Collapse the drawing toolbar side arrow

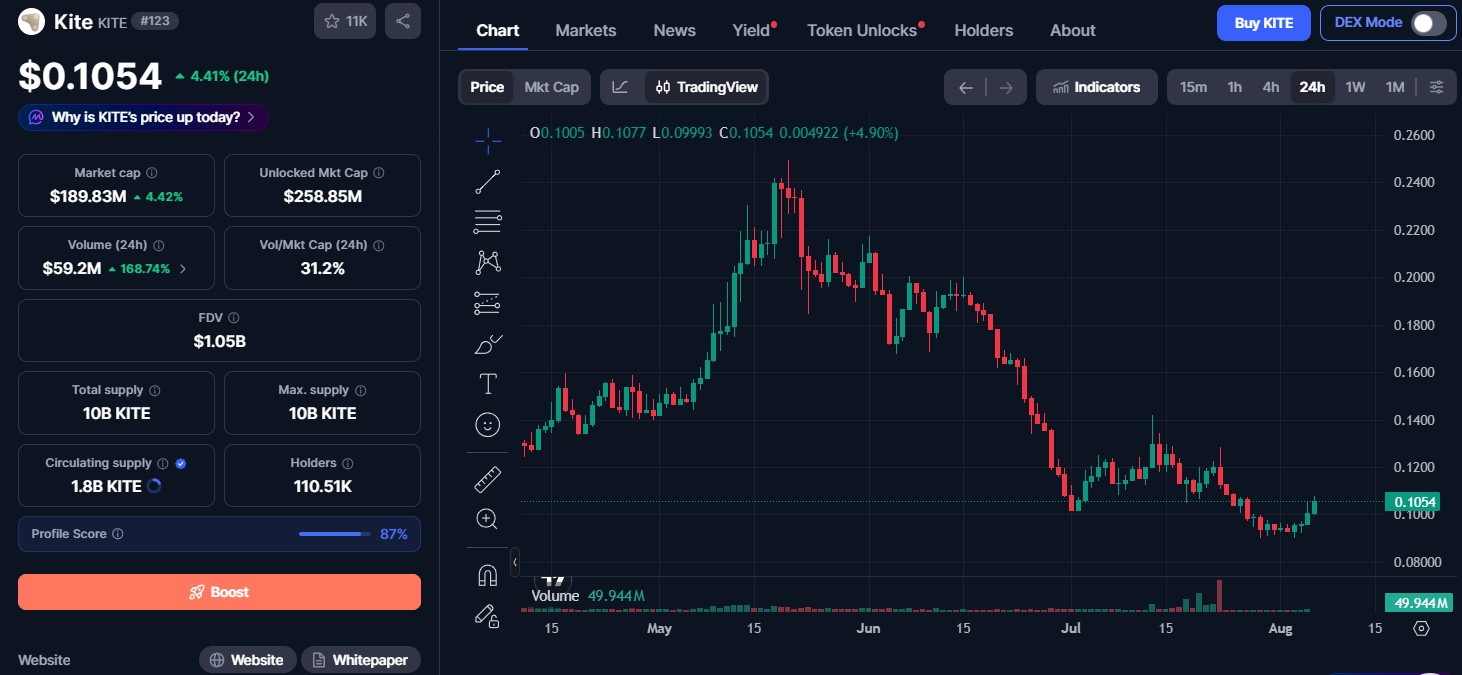click(x=515, y=562)
